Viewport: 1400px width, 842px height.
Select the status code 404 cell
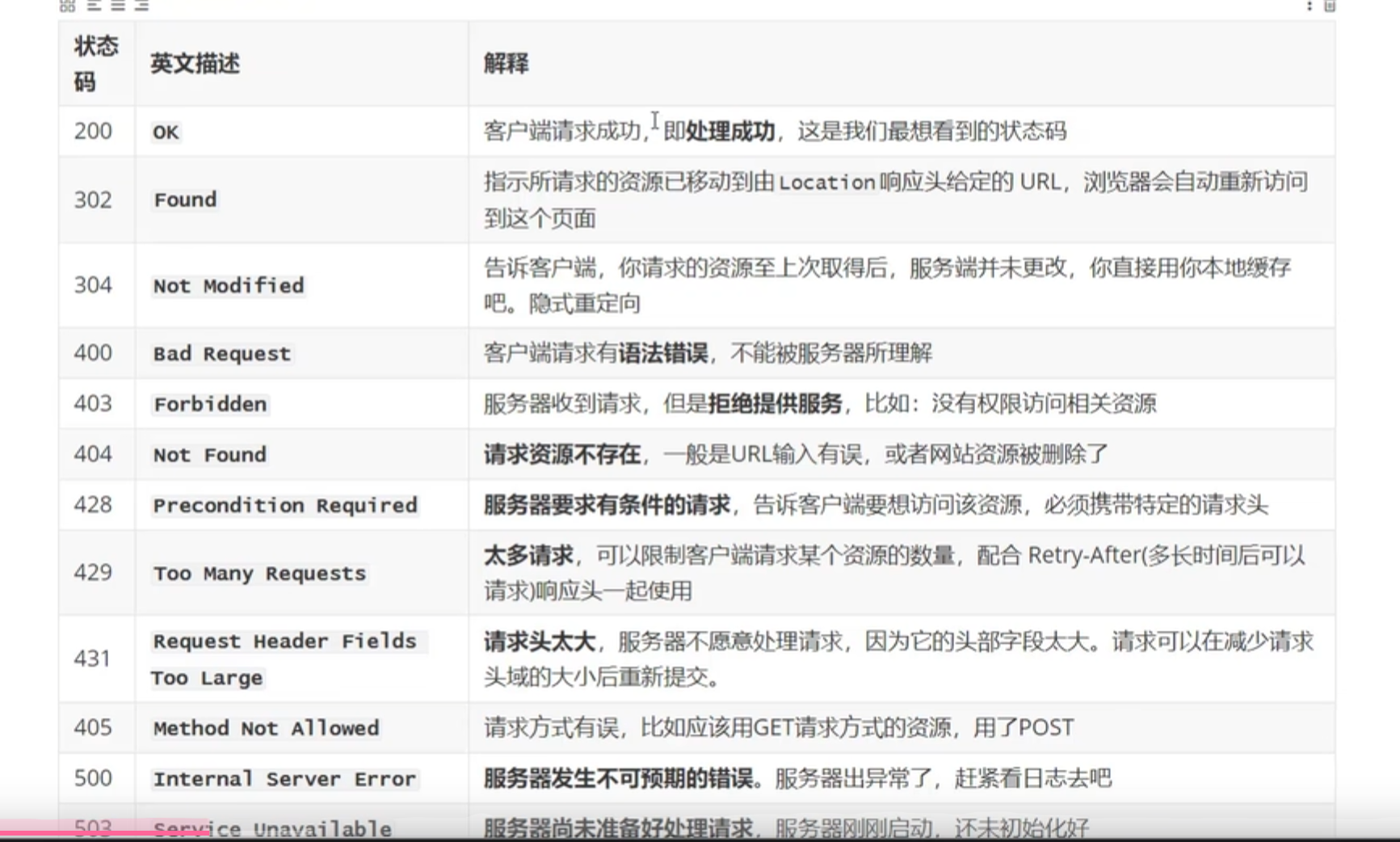pos(96,454)
